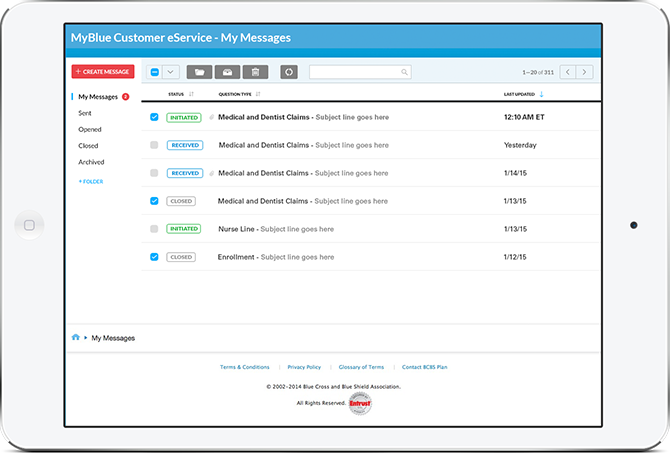Open the Closed folder
670x453 pixels.
coord(88,146)
